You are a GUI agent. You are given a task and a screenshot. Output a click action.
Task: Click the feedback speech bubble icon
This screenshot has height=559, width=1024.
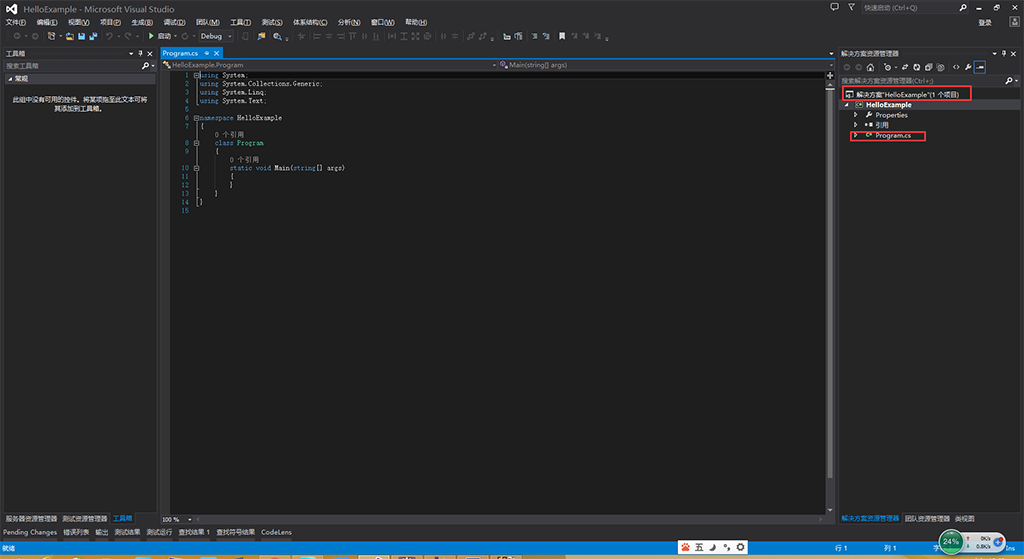835,7
